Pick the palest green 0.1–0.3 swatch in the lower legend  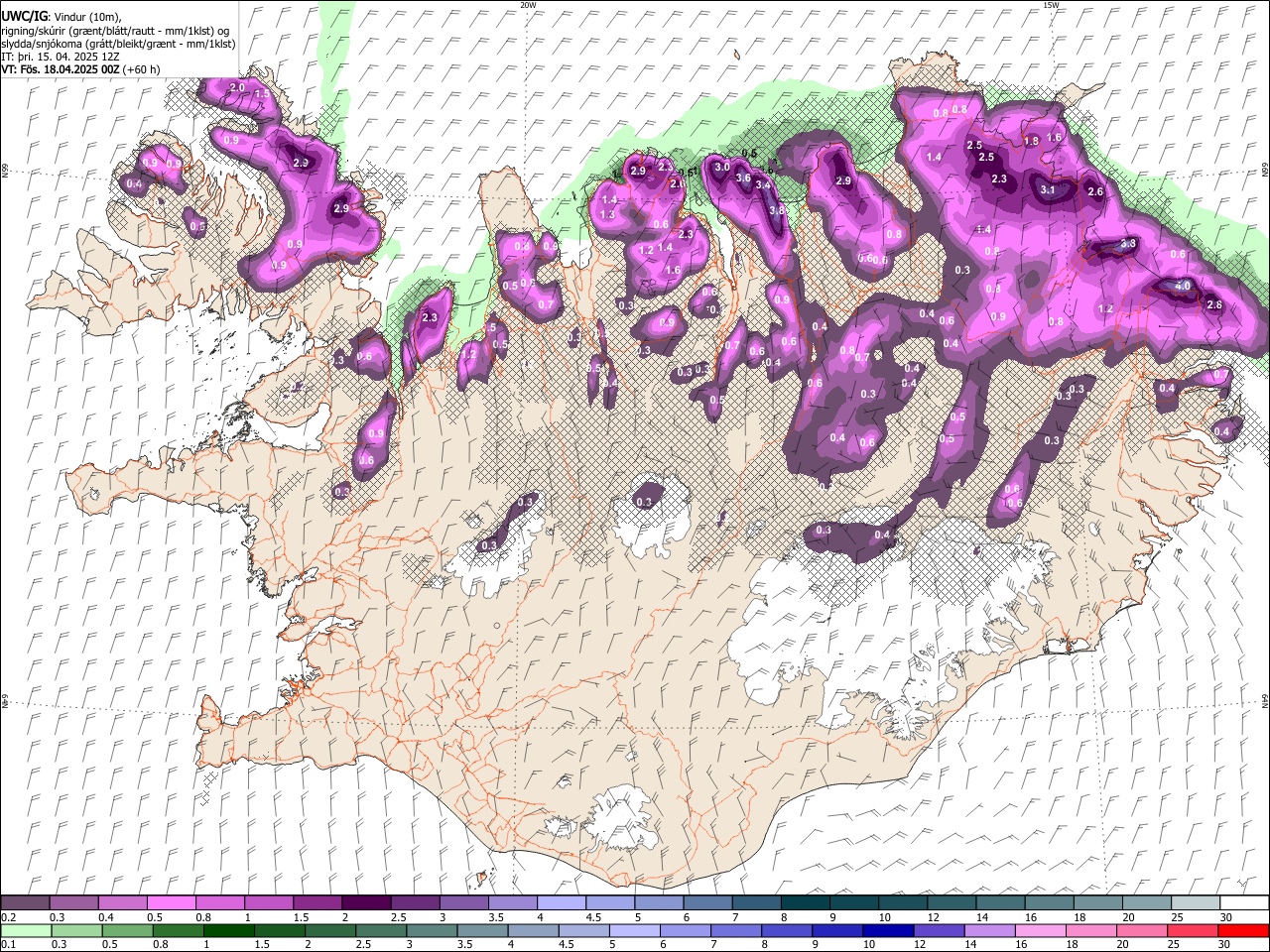(26, 930)
